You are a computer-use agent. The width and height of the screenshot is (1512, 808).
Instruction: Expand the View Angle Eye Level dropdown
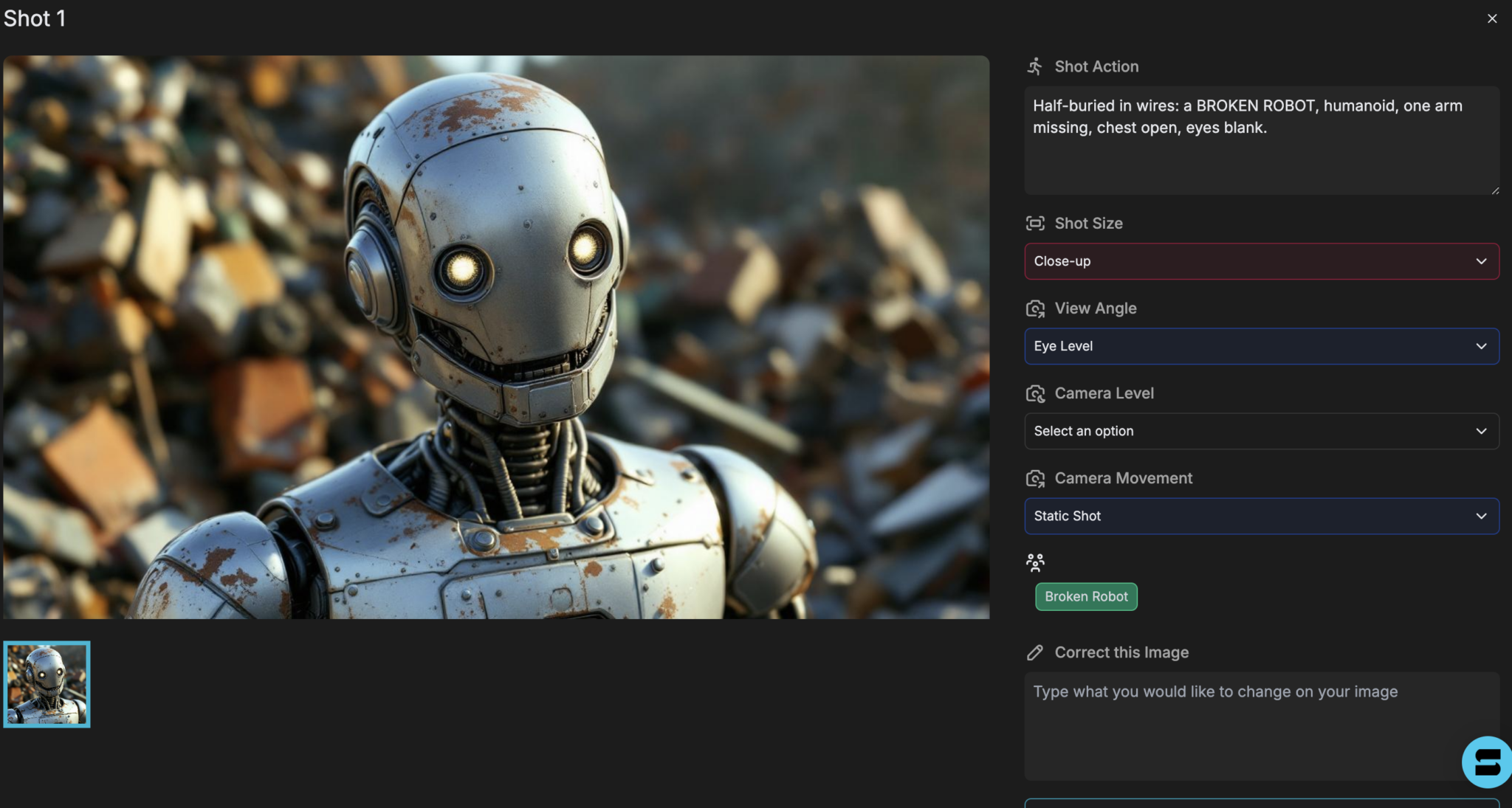pyautogui.click(x=1261, y=346)
